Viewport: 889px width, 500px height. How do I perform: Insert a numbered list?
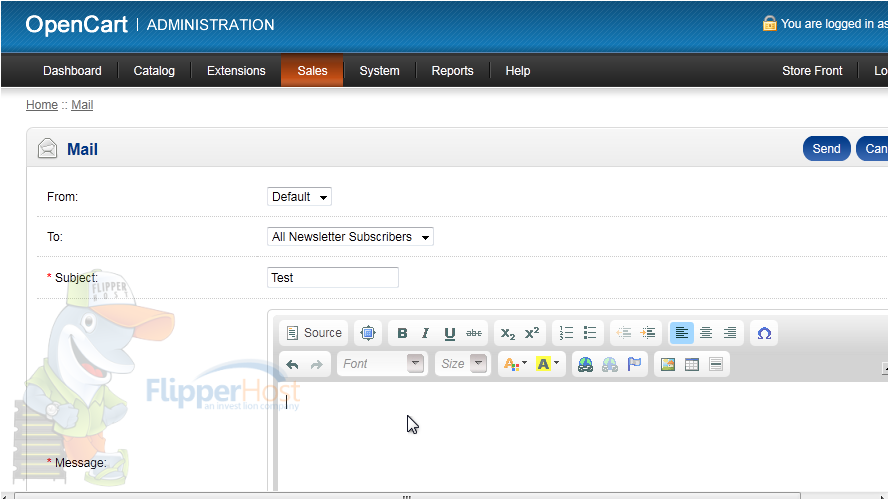point(566,333)
